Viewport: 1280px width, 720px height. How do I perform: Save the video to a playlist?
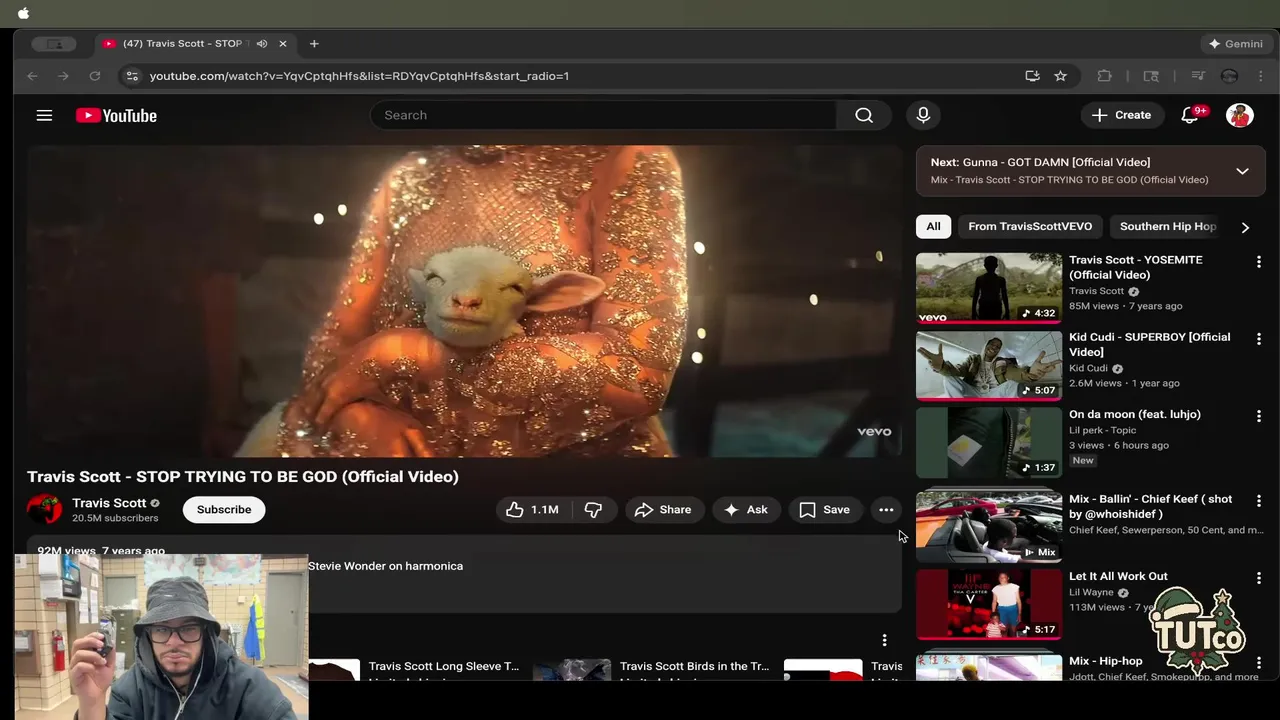825,510
